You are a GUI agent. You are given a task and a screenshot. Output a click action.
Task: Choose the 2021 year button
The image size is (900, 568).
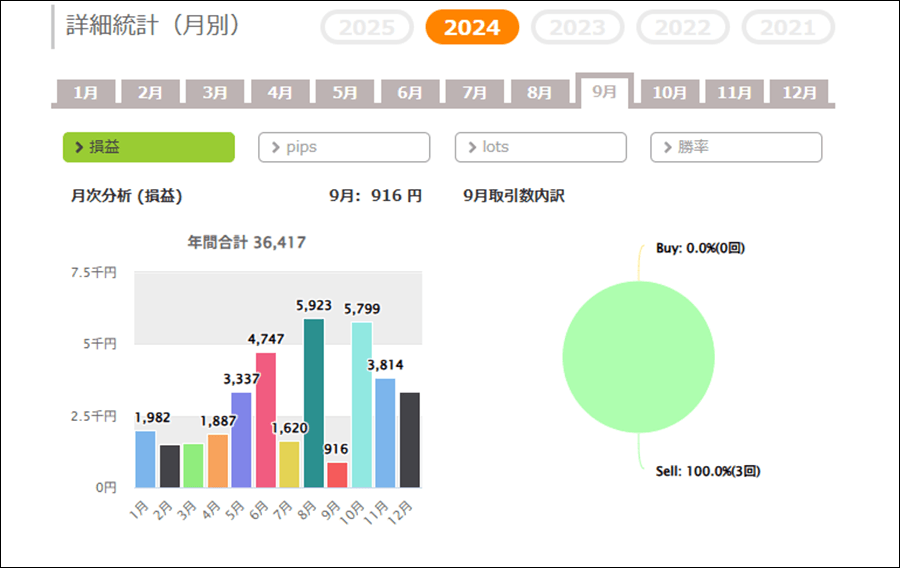coord(788,27)
